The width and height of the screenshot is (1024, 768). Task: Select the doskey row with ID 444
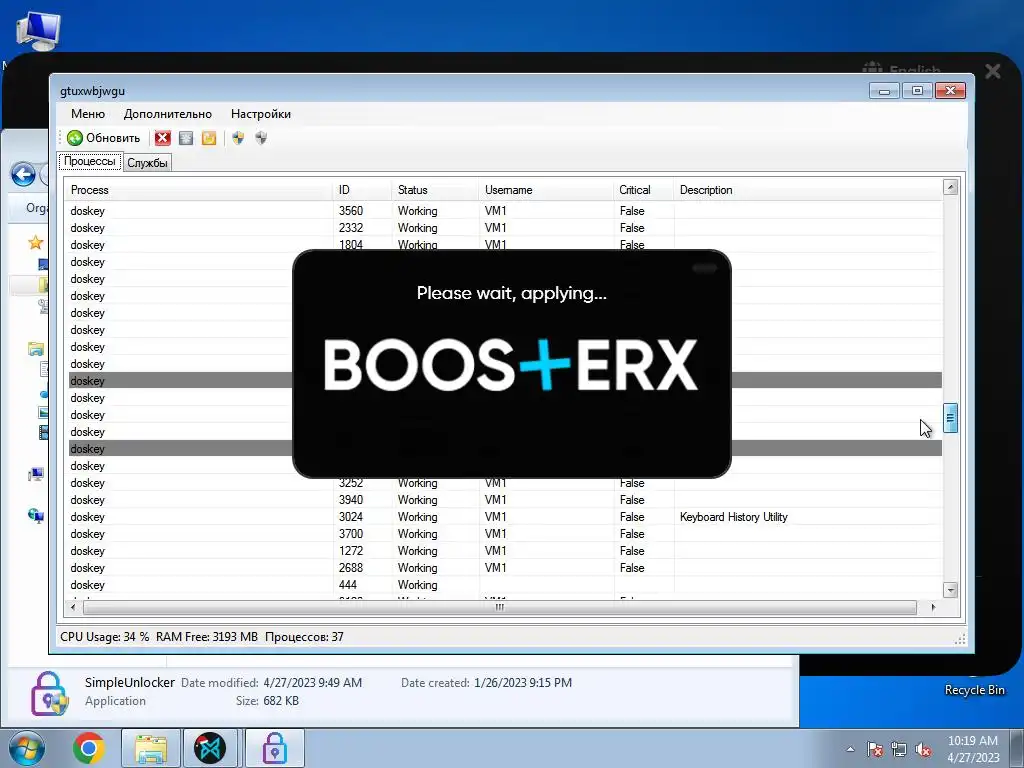(x=505, y=584)
